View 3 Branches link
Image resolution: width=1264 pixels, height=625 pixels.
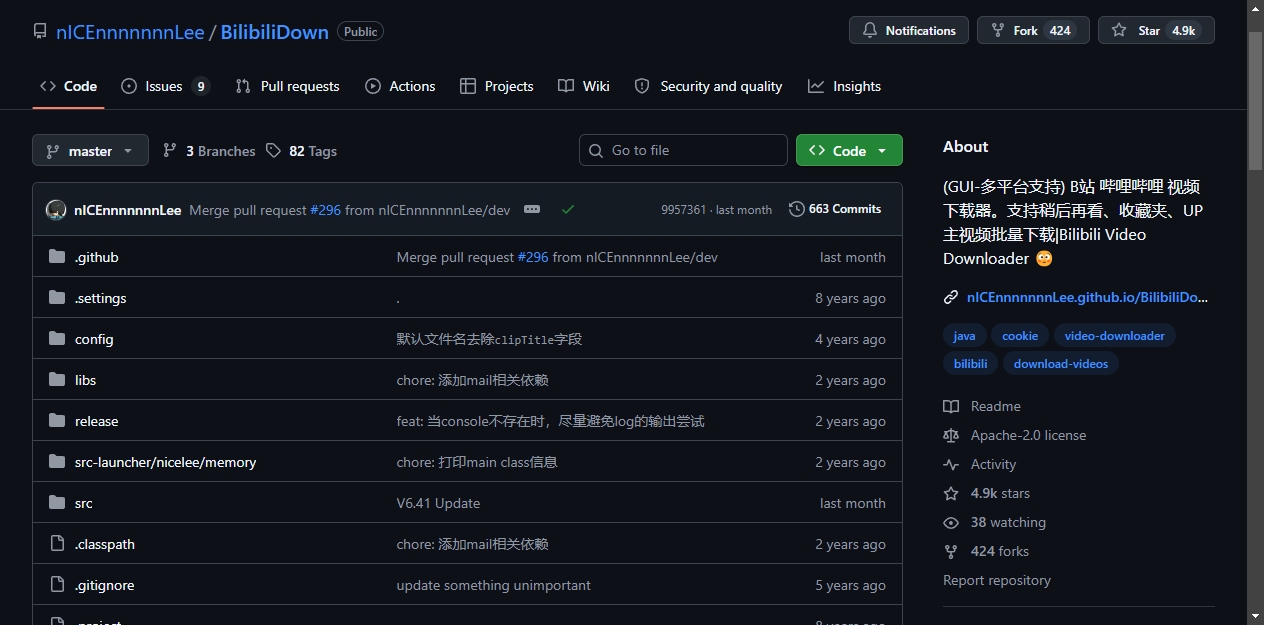coord(209,151)
